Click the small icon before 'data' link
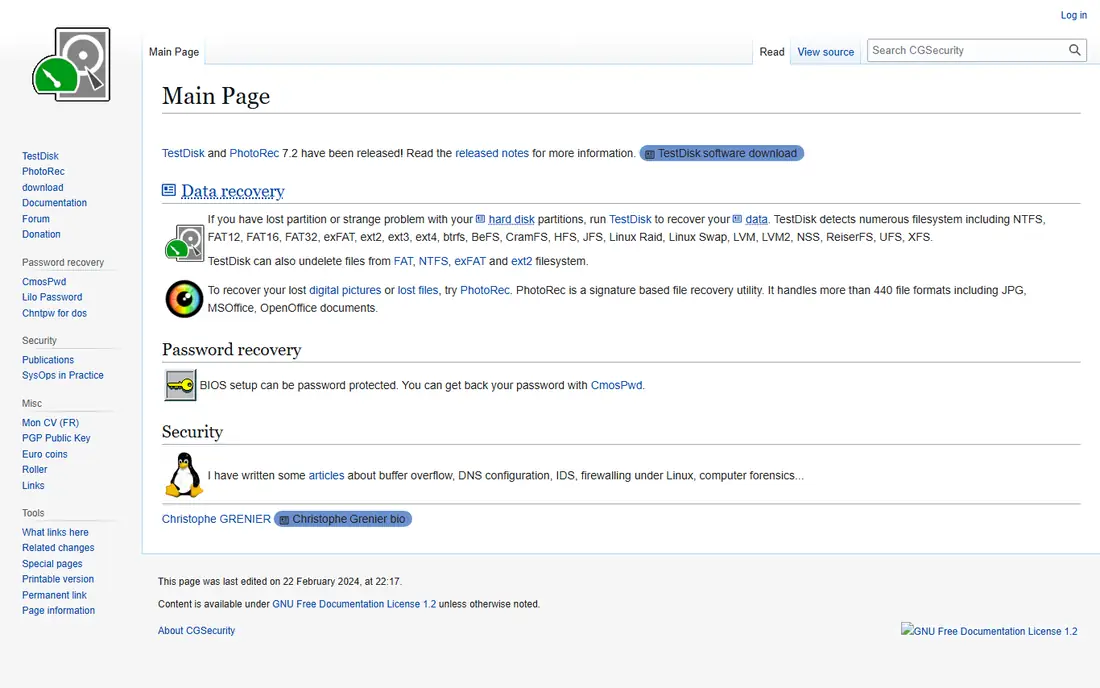The height and width of the screenshot is (688, 1100). pyautogui.click(x=737, y=219)
